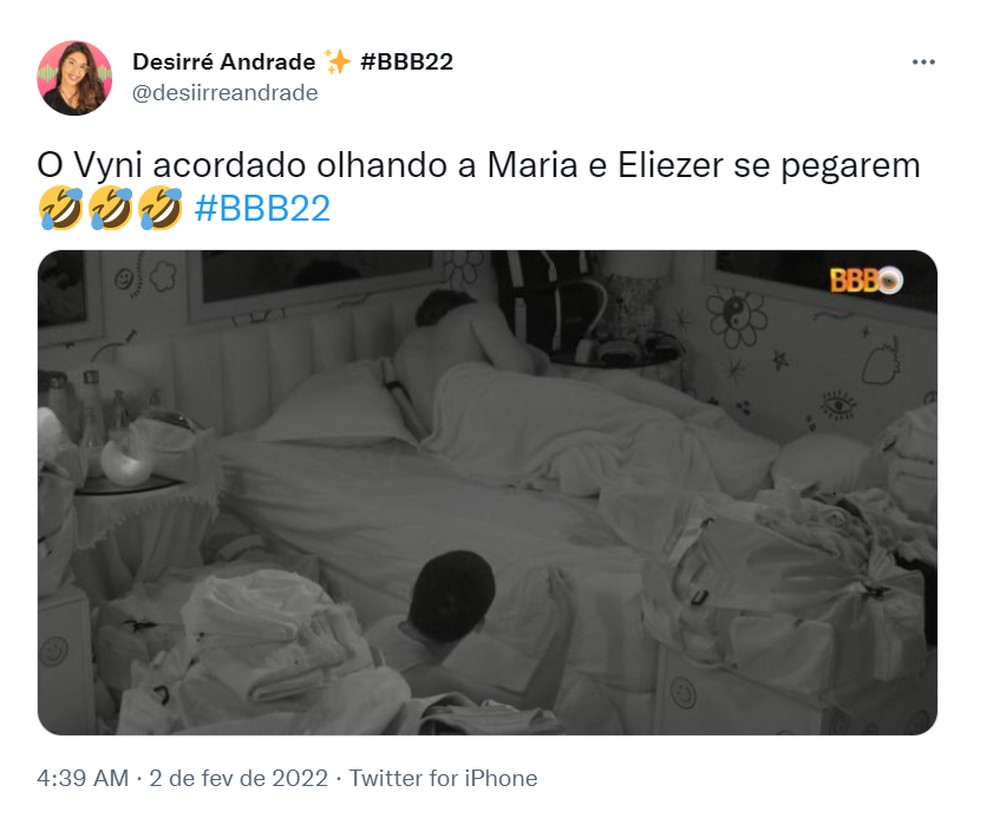Click the BBB logo watermark on image
The height and width of the screenshot is (825, 1000).
click(x=866, y=281)
